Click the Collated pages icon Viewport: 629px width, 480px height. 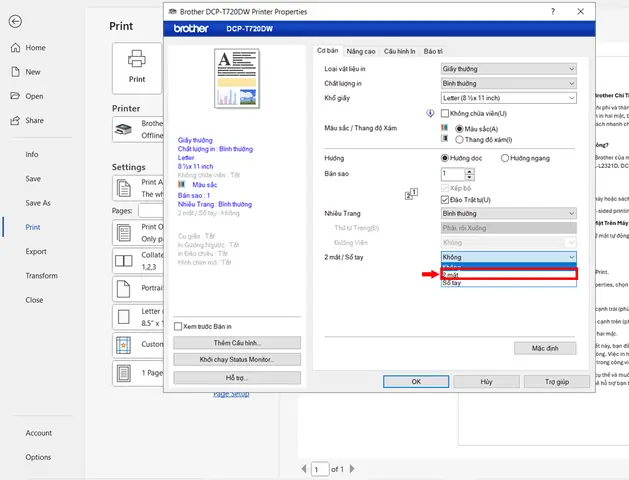tap(124, 261)
